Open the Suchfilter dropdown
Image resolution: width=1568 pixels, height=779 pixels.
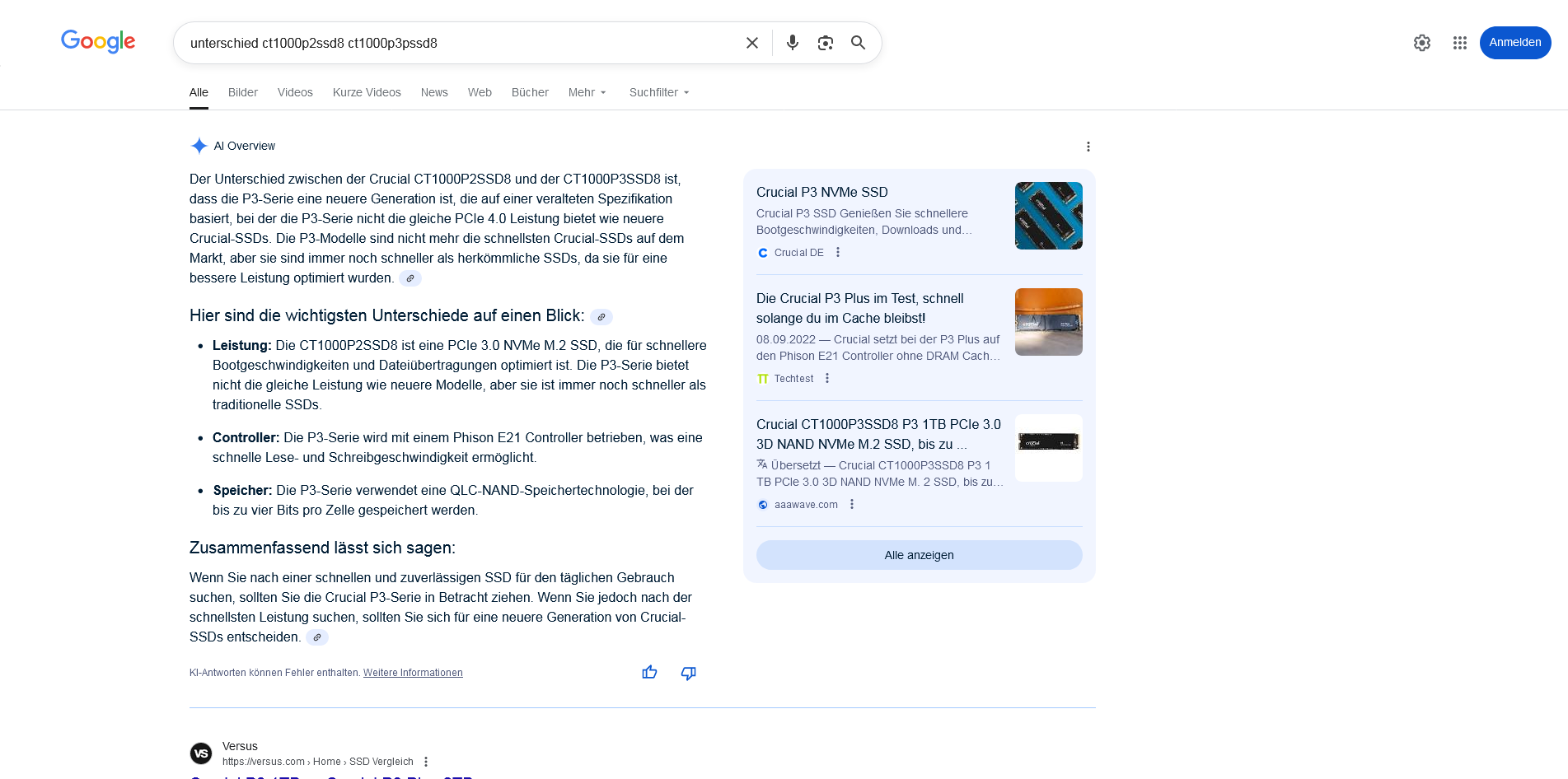tap(658, 92)
